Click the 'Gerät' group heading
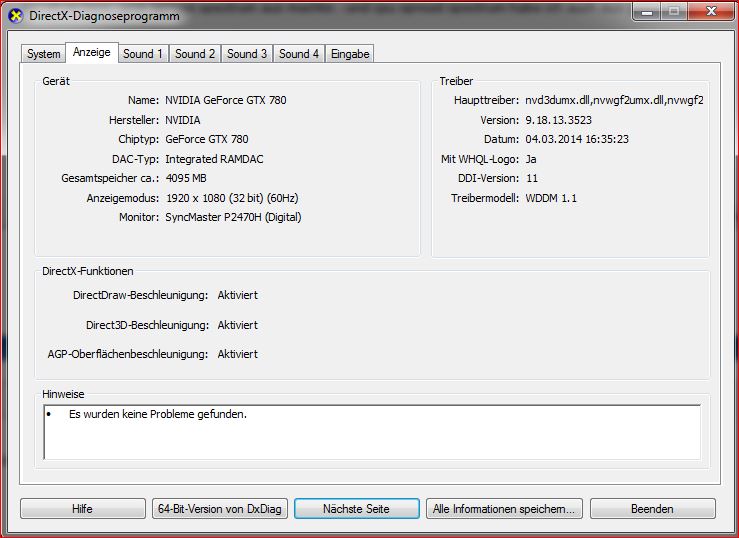 click(x=56, y=81)
